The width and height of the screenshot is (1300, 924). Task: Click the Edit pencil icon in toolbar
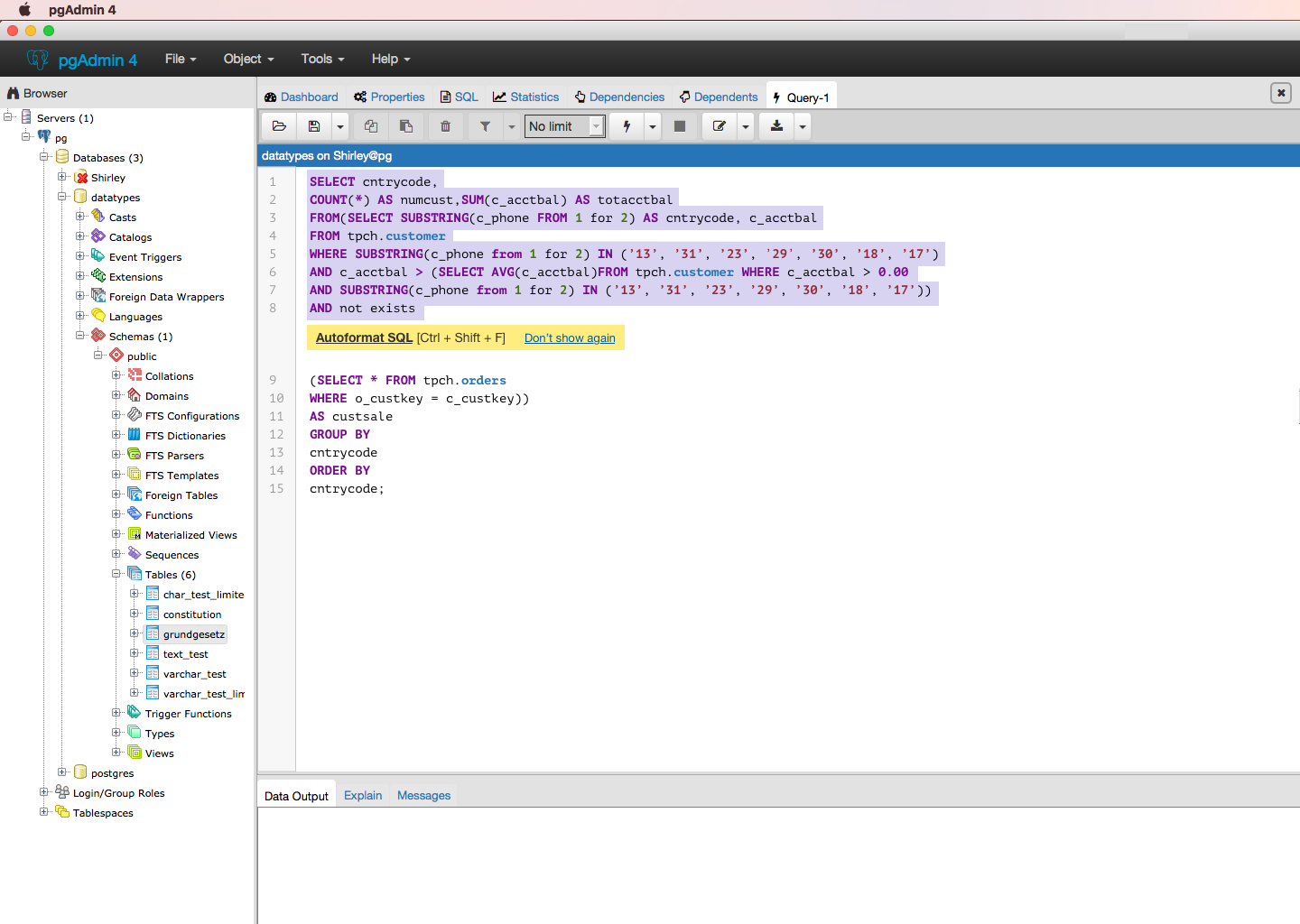720,126
